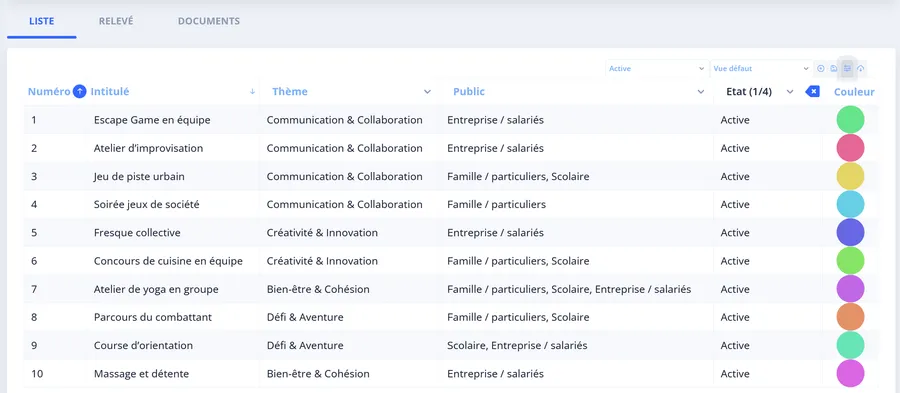The width and height of the screenshot is (900, 393).
Task: Expand the Thème column filter chevron
Action: [427, 92]
